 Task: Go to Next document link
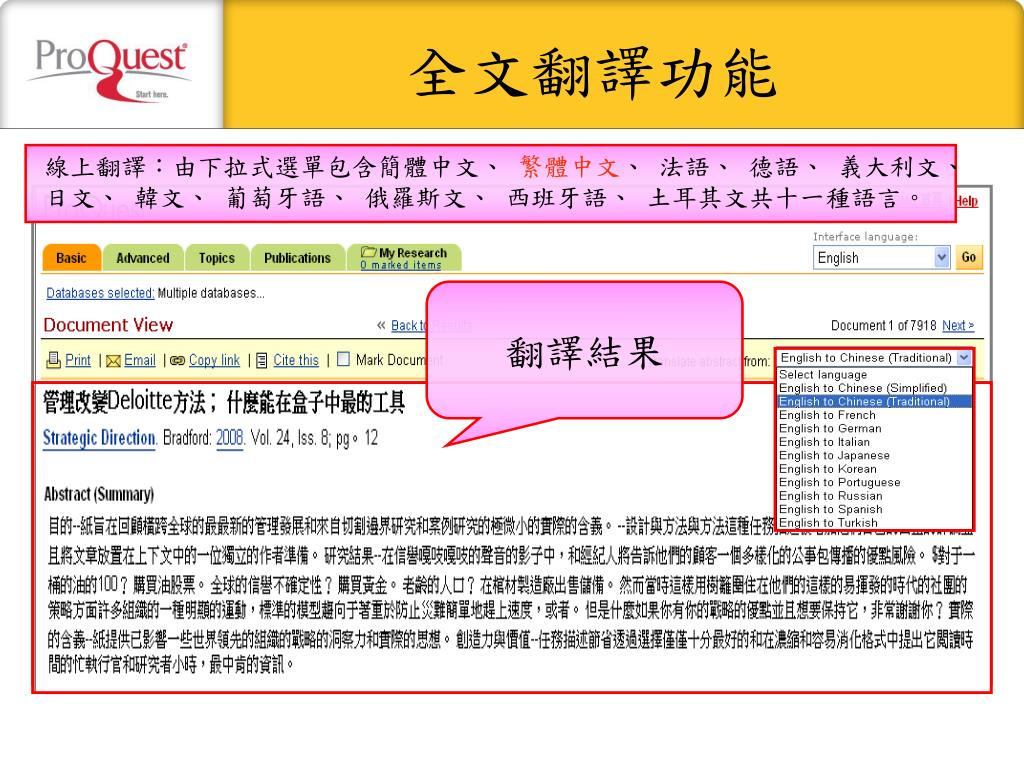(x=957, y=325)
